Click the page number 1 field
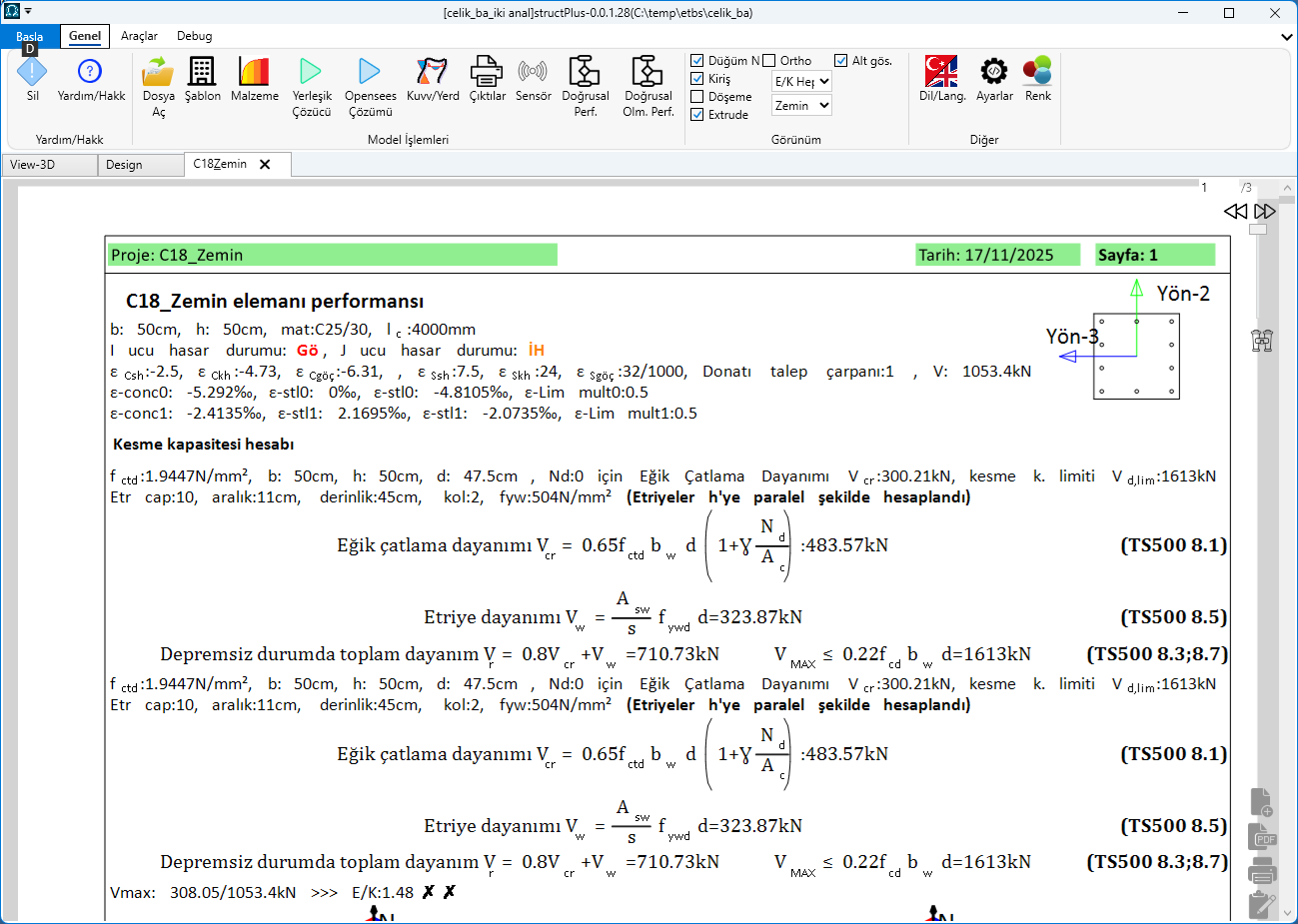The height and width of the screenshot is (924, 1298). [x=1205, y=187]
